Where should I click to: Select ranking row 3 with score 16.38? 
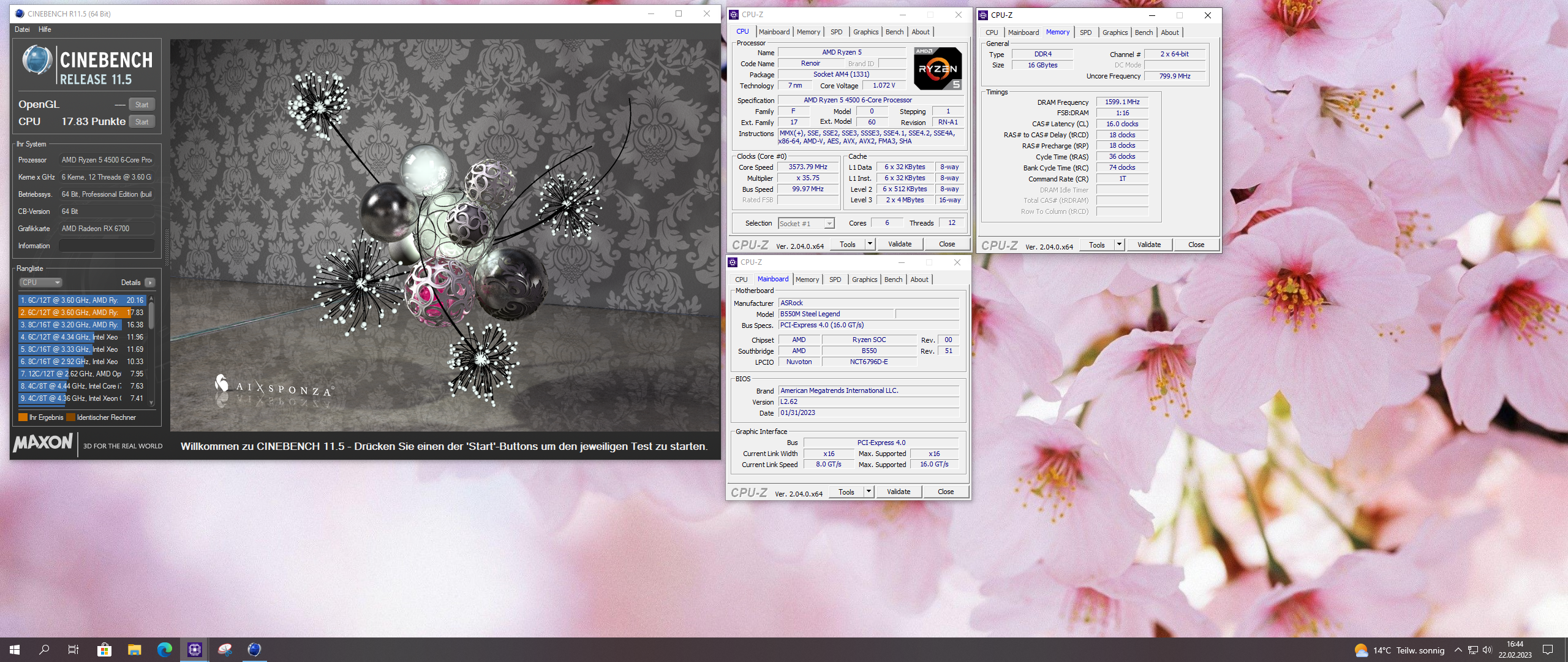(82, 325)
